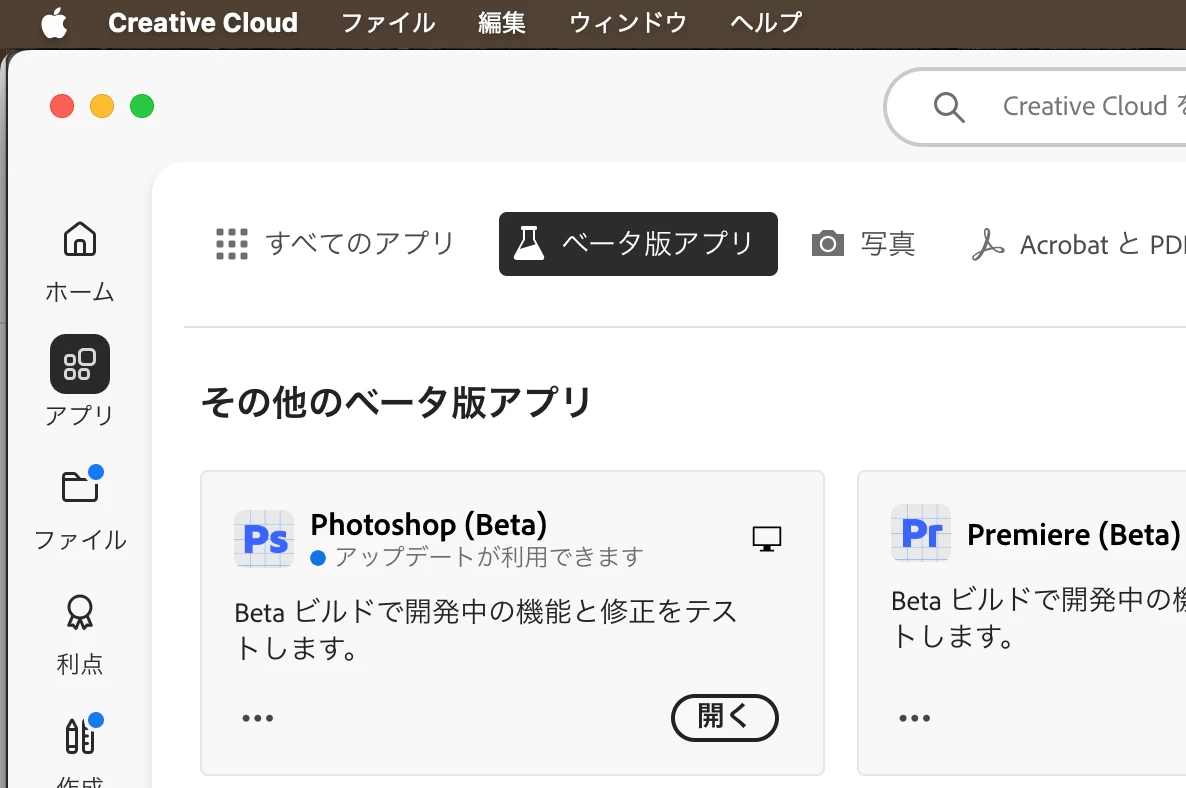The width and height of the screenshot is (1186, 788).
Task: Click the Premiere (Beta) title
Action: 1073,535
